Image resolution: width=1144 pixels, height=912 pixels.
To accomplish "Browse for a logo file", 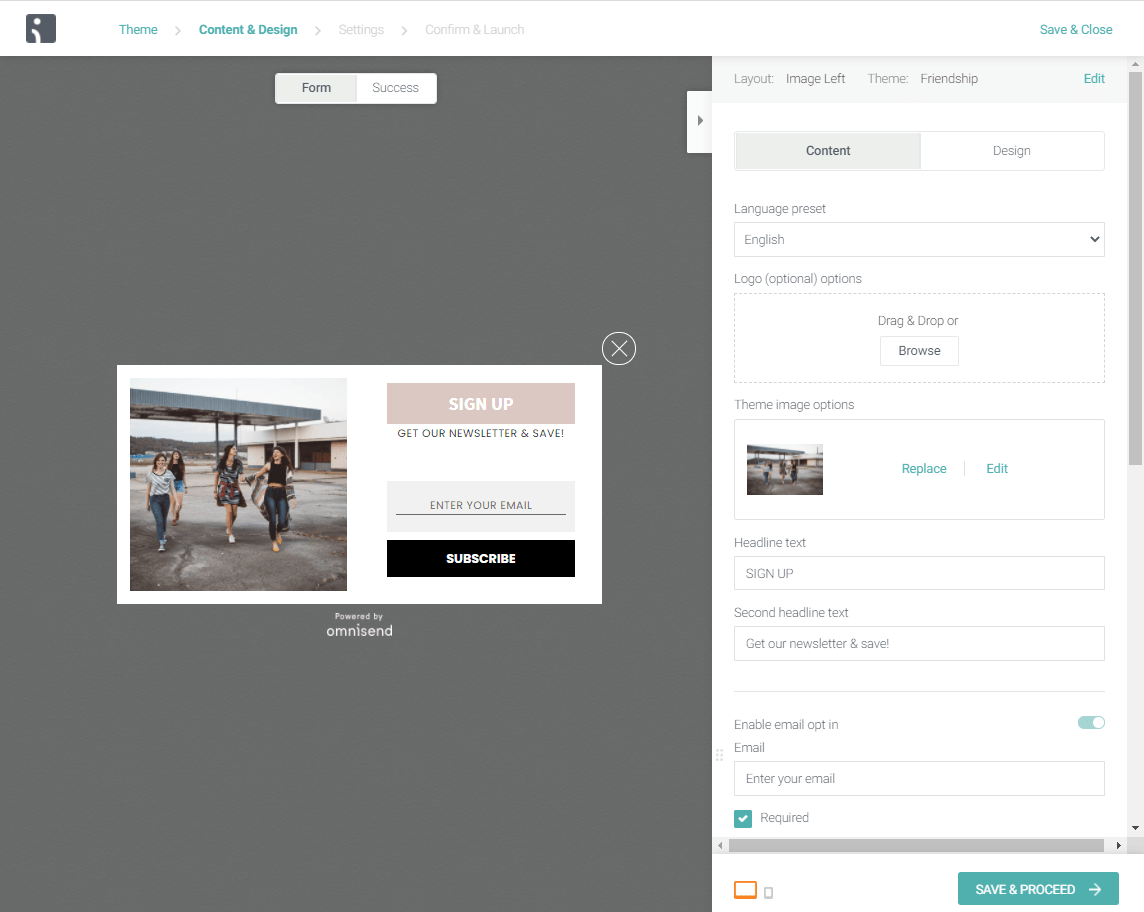I will click(x=919, y=351).
